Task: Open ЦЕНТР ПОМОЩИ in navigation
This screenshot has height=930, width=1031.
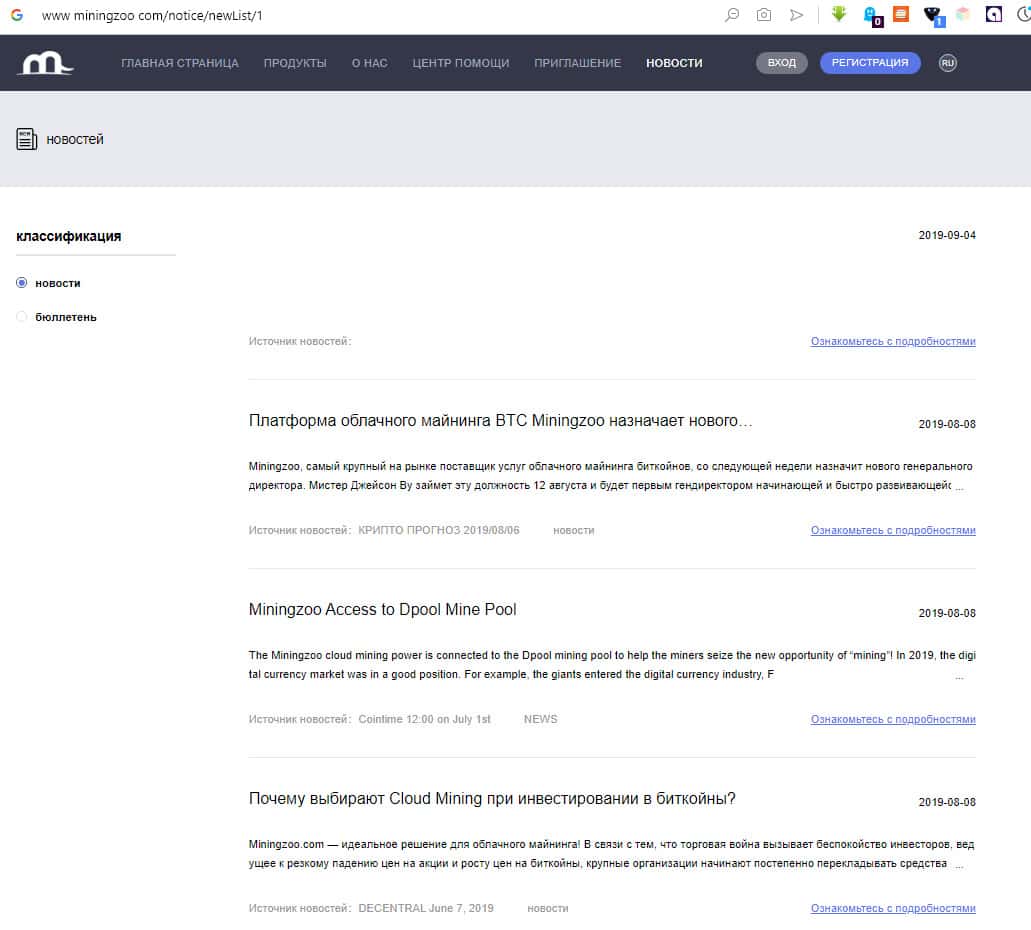Action: point(461,63)
